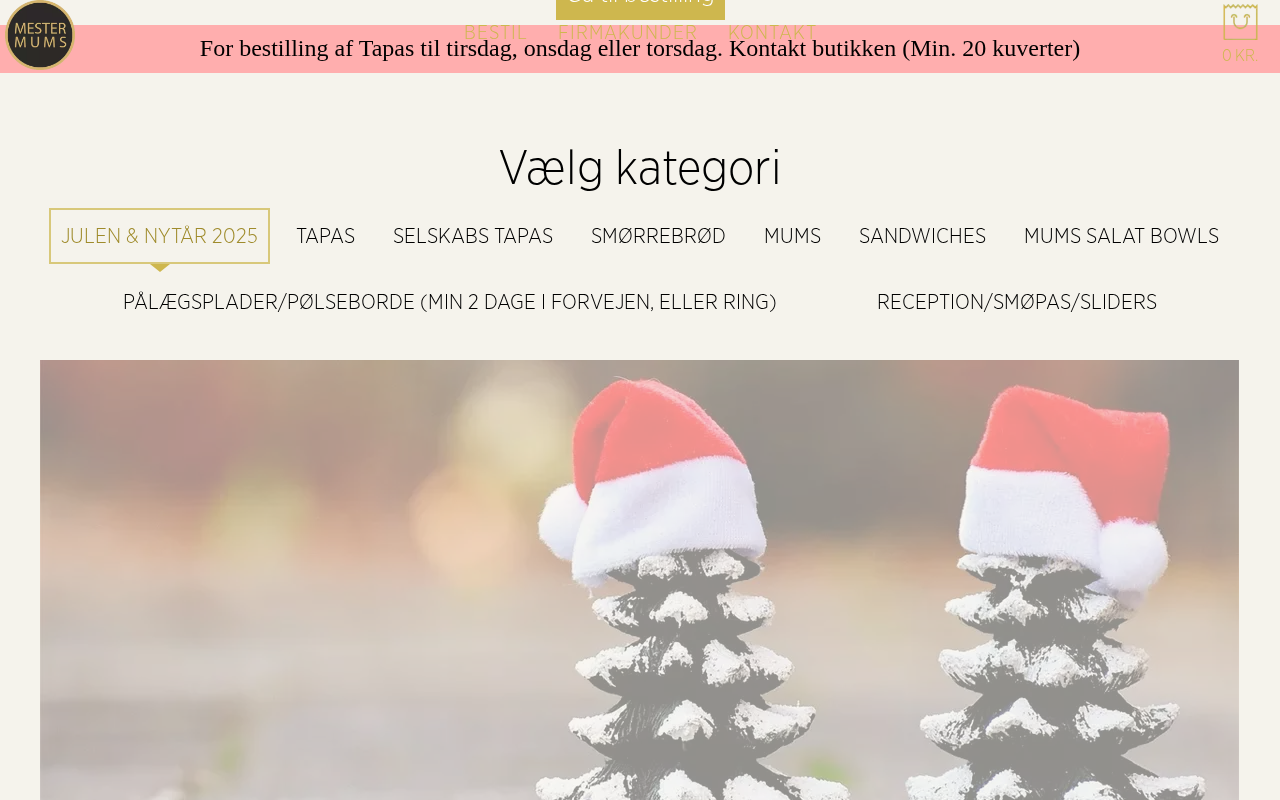Open the shopping bag cart icon
This screenshot has width=1280, height=800.
1240,22
